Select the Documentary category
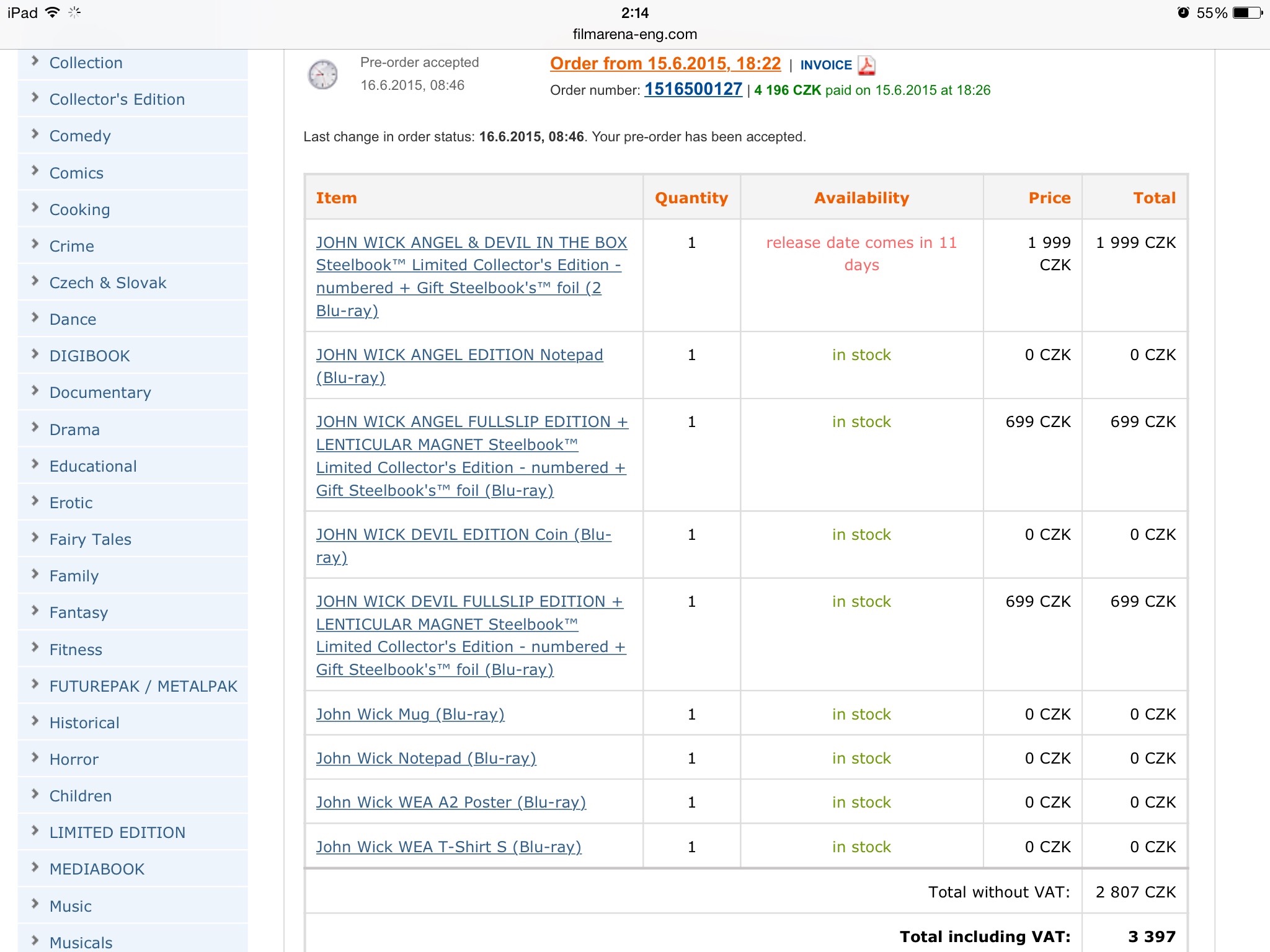This screenshot has height=952, width=1270. (100, 392)
